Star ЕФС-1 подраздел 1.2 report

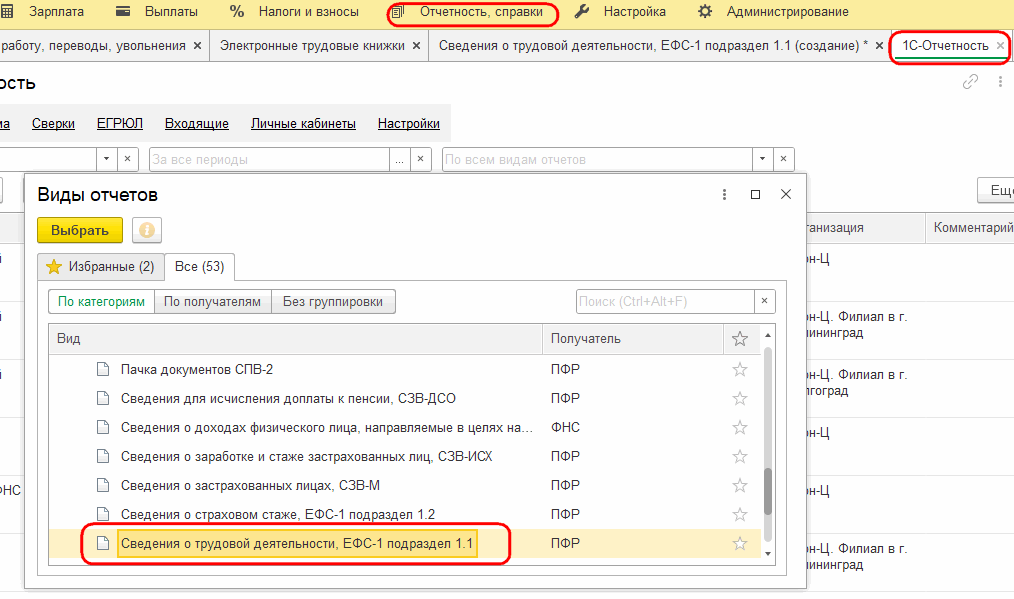[740, 515]
